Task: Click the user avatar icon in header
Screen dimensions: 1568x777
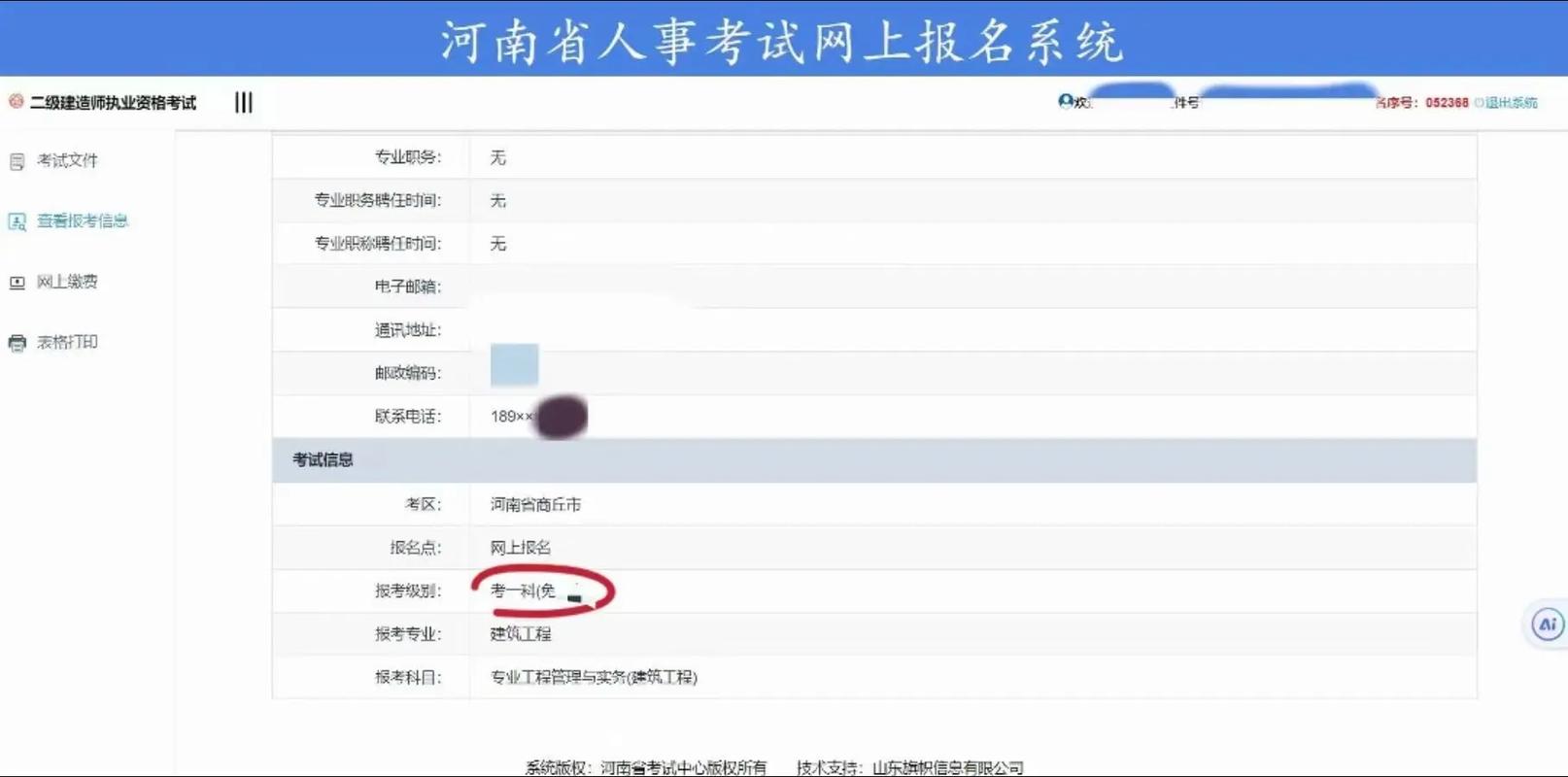Action: coord(1066,101)
